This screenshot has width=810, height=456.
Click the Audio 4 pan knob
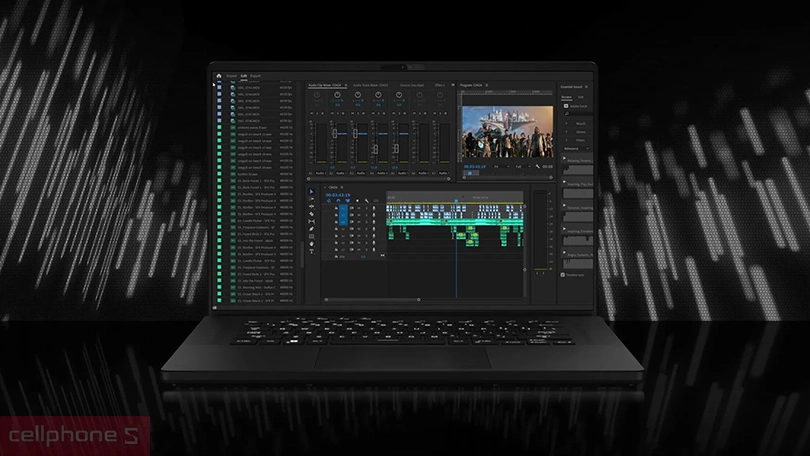point(378,95)
